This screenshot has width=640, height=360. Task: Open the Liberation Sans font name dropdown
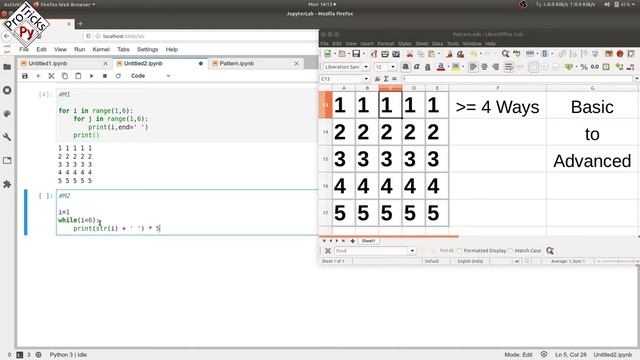pos(366,67)
